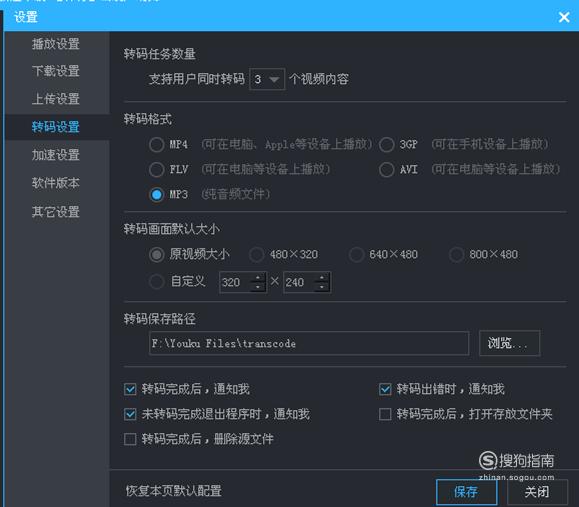Open the 播放设置 tab
Image resolution: width=579 pixels, height=507 pixels.
point(56,44)
